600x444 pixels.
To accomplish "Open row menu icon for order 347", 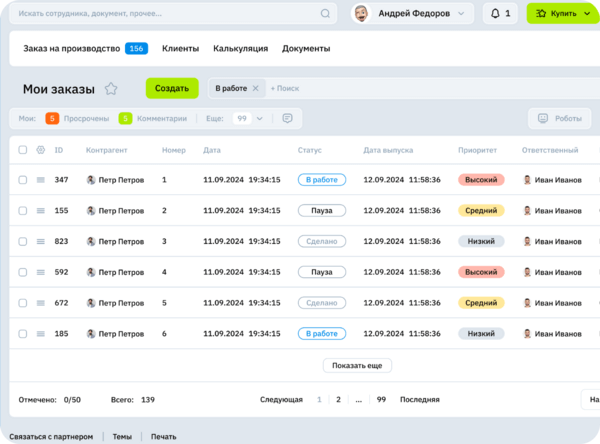I will 41,180.
